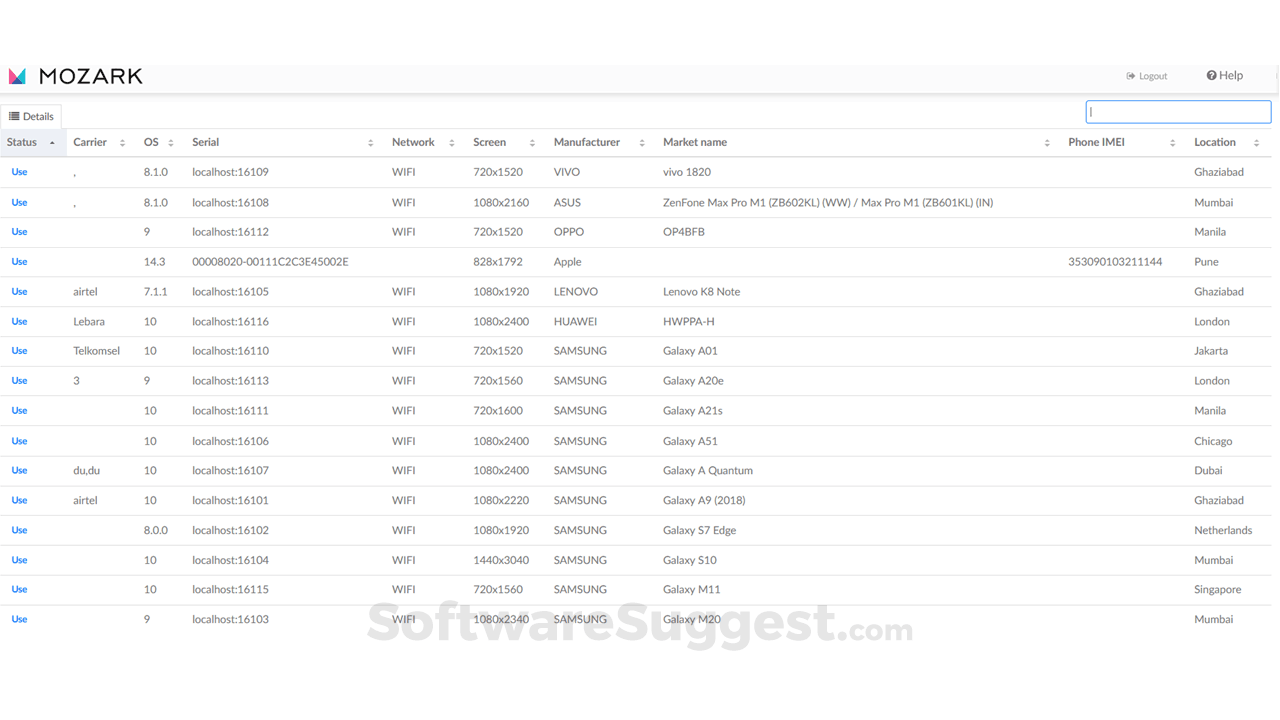
Task: Toggle sort order on the Carrier column
Action: pos(122,143)
